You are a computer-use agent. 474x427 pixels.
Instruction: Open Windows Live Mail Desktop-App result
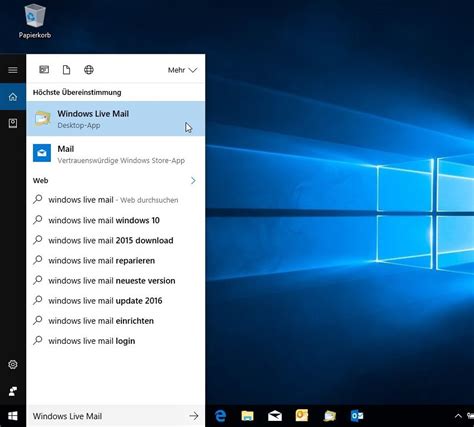(116, 119)
